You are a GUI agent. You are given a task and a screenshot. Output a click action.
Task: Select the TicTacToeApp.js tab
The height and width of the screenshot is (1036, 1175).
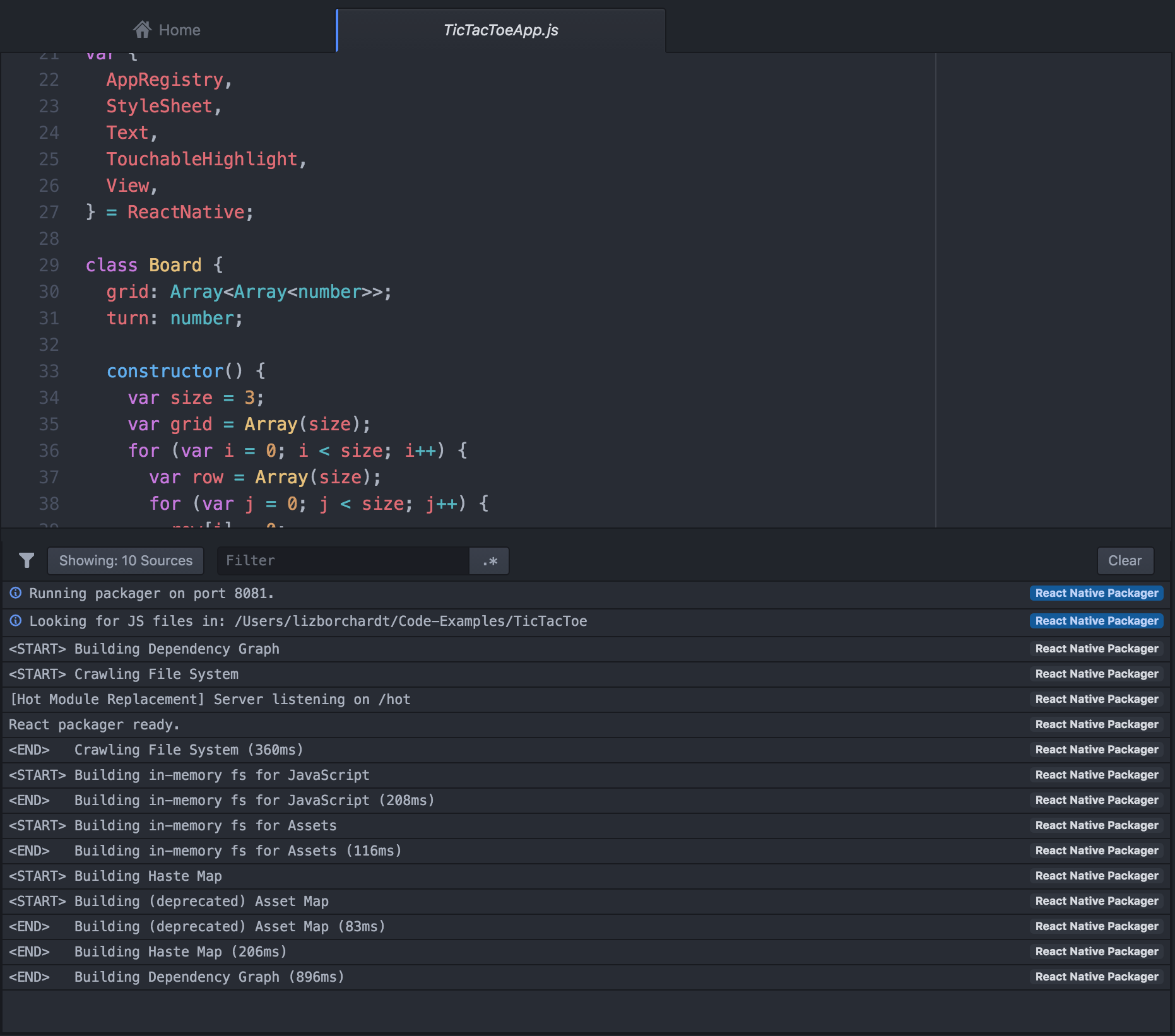(x=501, y=30)
